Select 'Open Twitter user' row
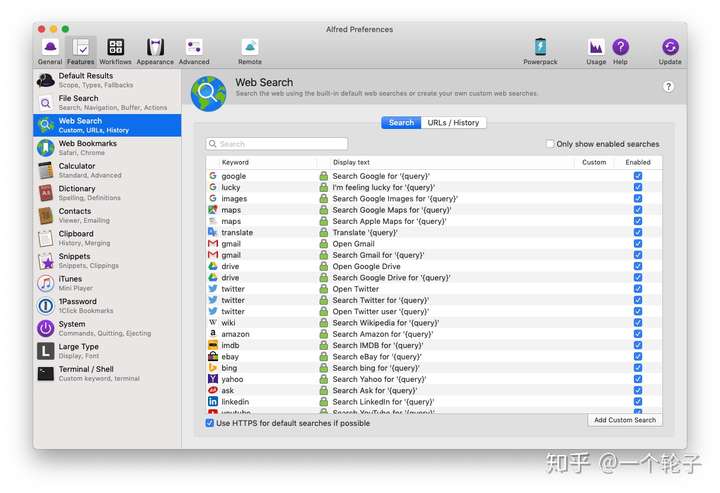Image resolution: width=720 pixels, height=493 pixels. [434, 311]
